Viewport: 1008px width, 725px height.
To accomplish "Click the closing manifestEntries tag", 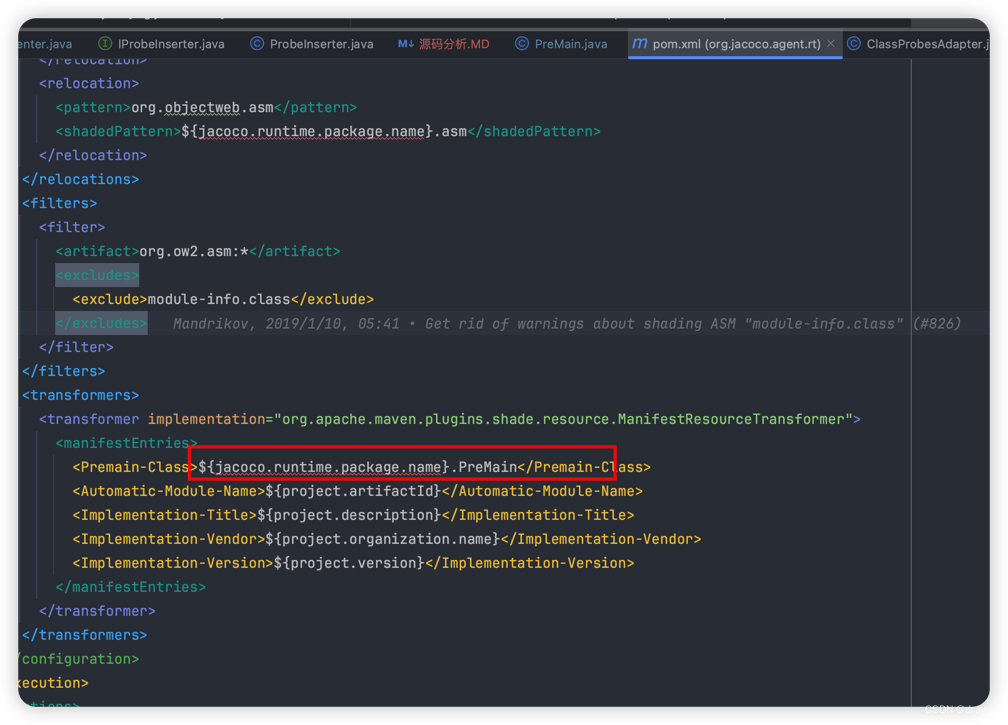I will pos(130,587).
